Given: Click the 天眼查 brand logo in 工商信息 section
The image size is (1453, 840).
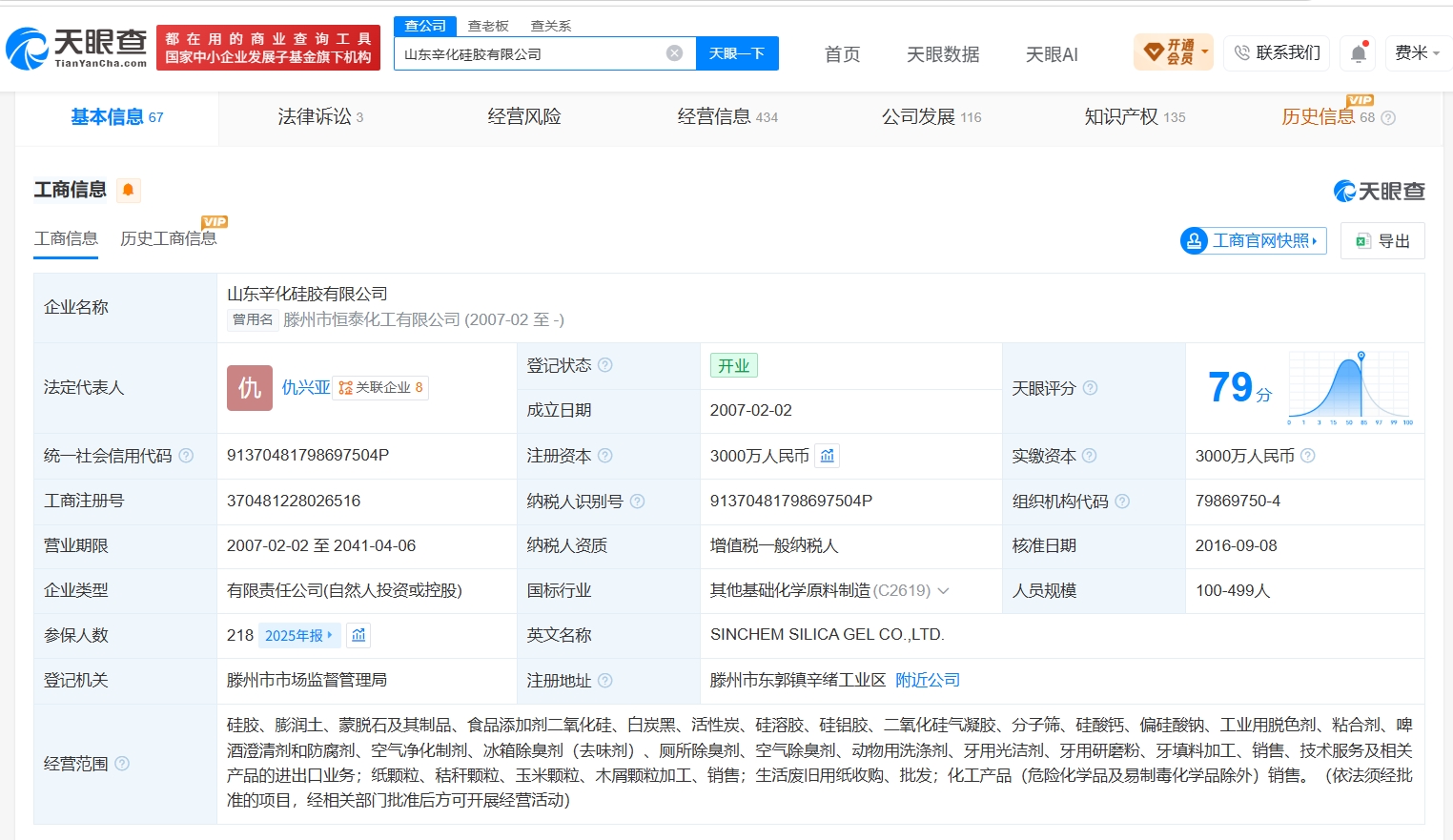Looking at the screenshot, I should pyautogui.click(x=1379, y=192).
